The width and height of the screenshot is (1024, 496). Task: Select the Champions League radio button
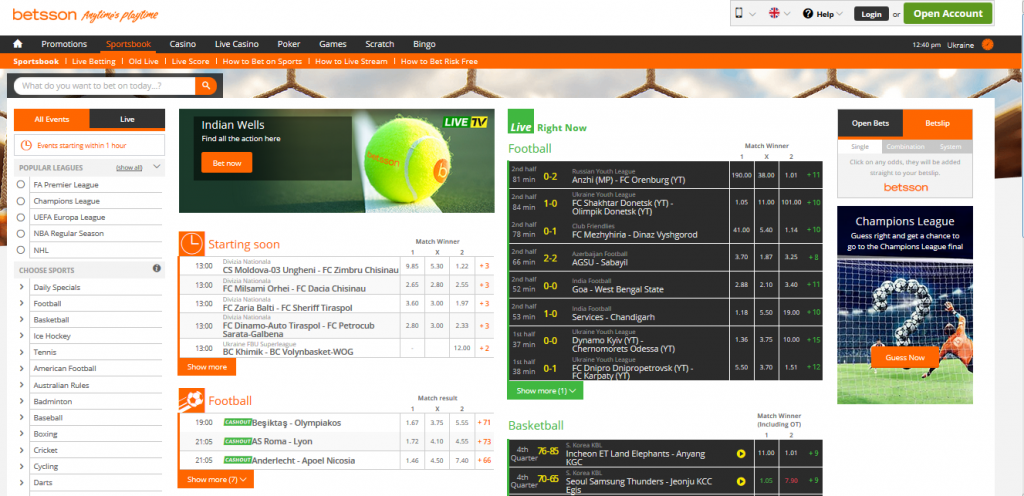(x=22, y=201)
